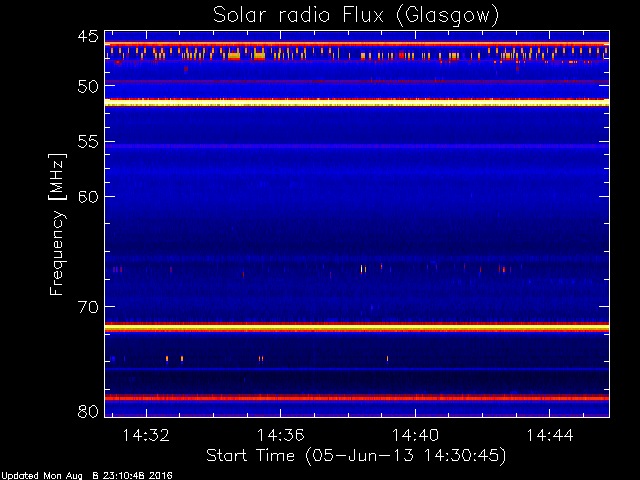This screenshot has height=480, width=640.
Task: Click the 80 frequency axis label
Action: click(x=88, y=411)
